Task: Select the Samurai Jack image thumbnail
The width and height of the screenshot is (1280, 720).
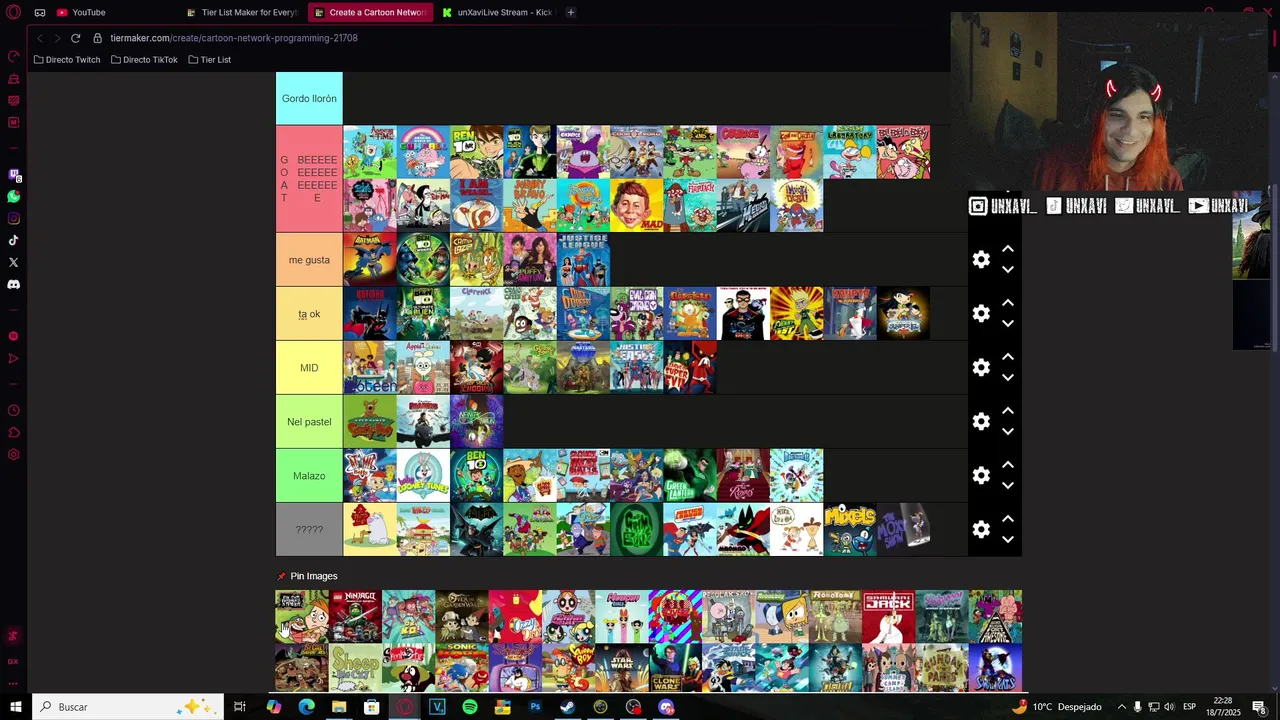Action: click(888, 616)
